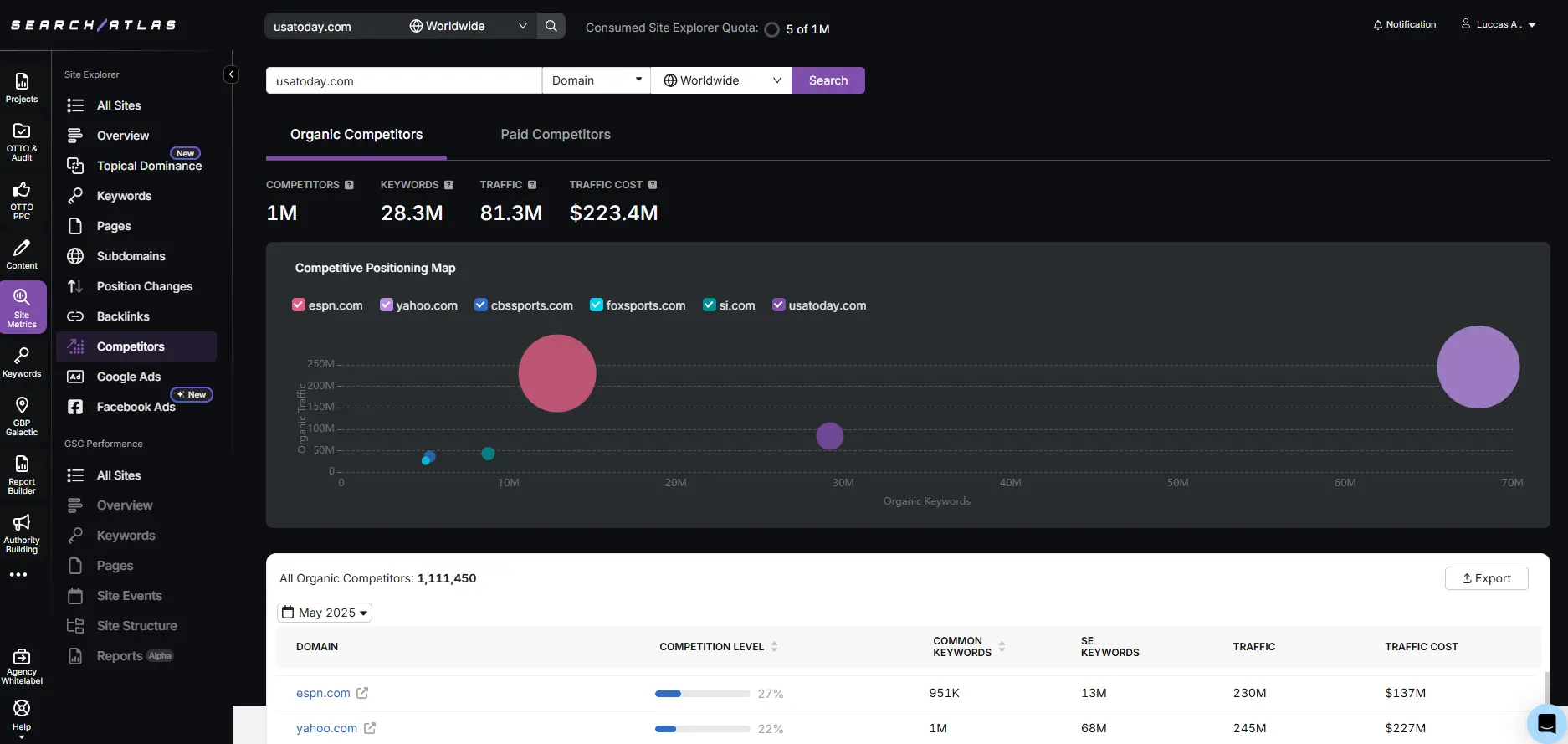
Task: Open the Luccas A. account menu
Action: pos(1499,24)
